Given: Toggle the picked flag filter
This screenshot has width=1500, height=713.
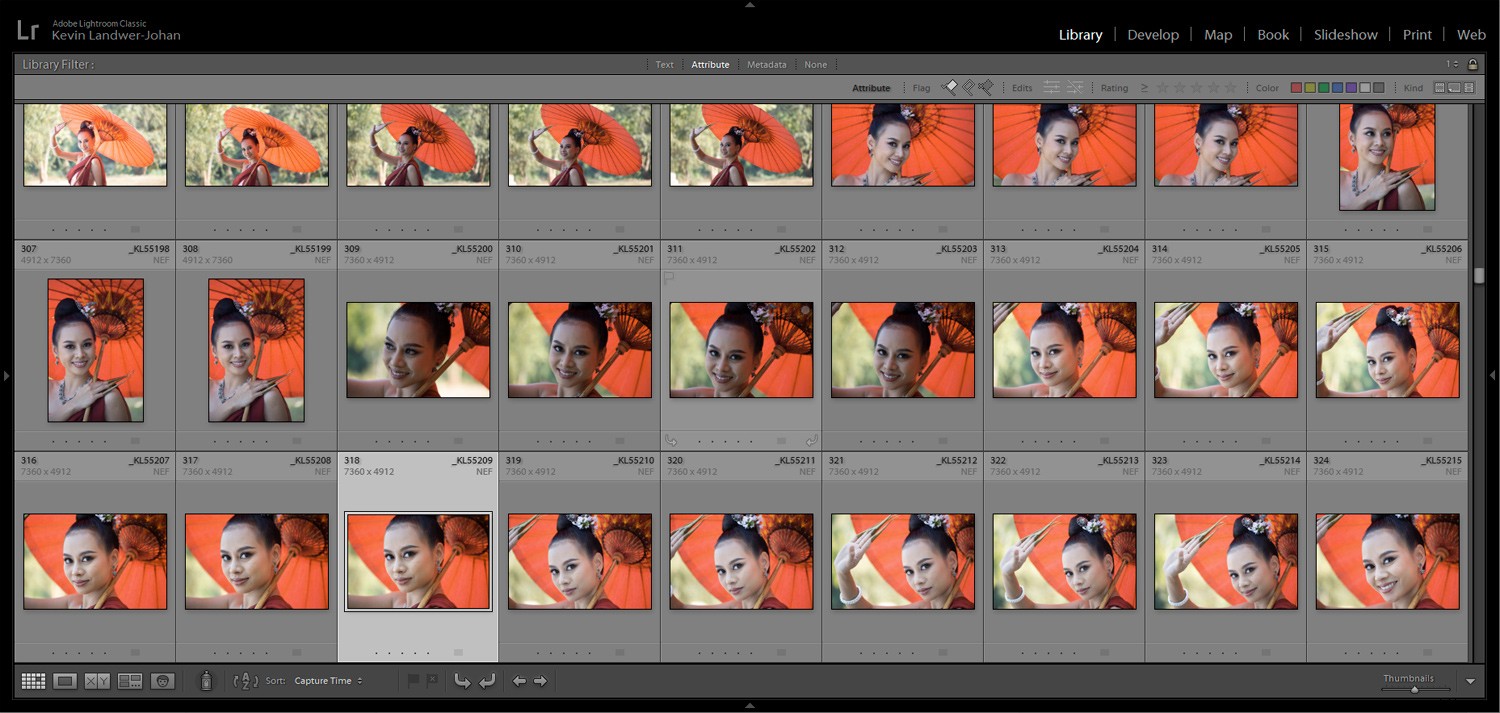Looking at the screenshot, I should pyautogui.click(x=950, y=87).
